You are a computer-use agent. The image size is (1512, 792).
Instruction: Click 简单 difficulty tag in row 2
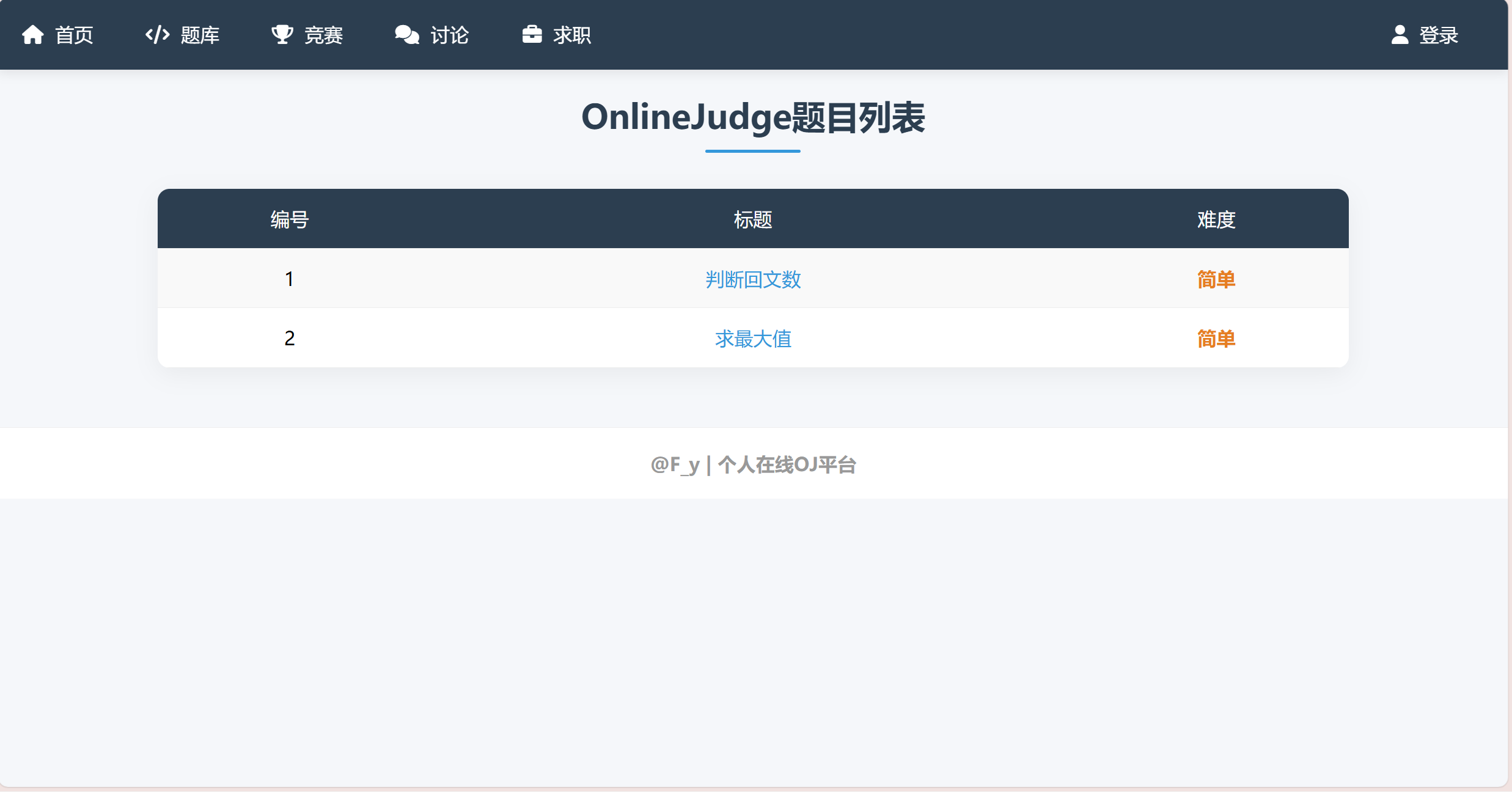point(1216,339)
